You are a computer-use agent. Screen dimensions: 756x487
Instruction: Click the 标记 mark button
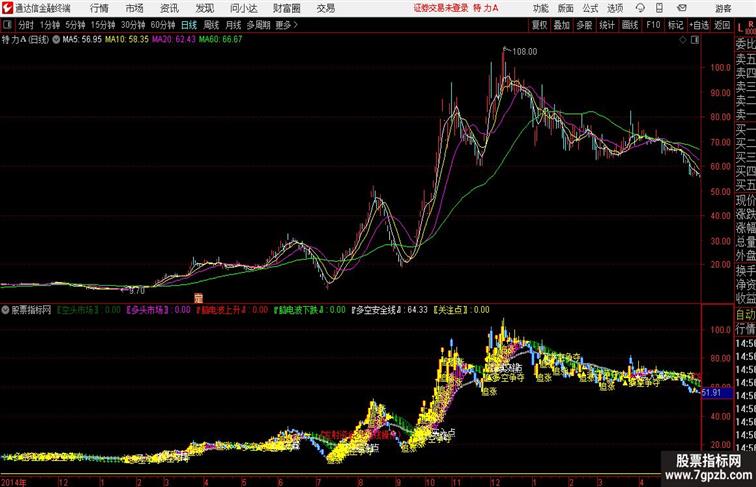(675, 25)
